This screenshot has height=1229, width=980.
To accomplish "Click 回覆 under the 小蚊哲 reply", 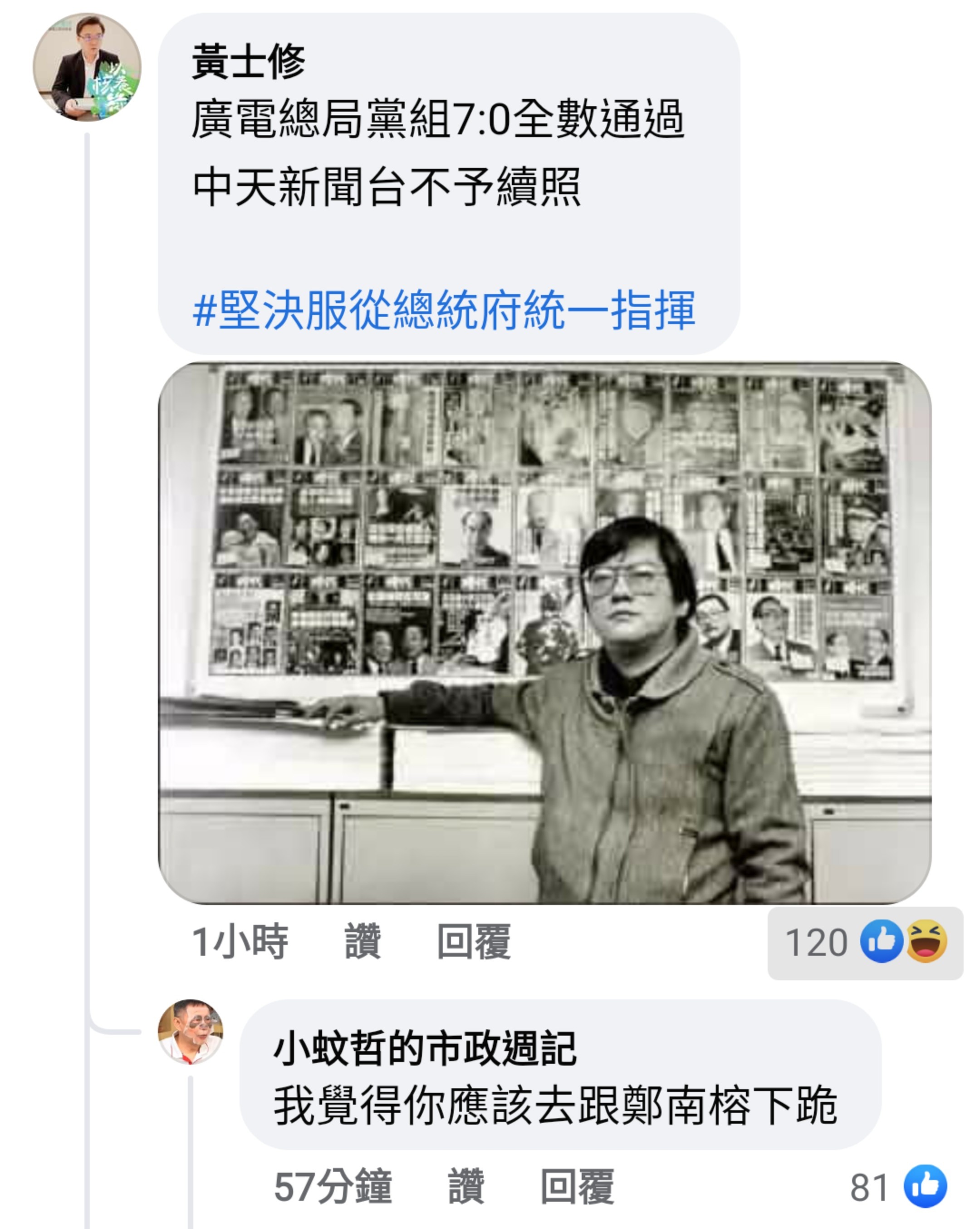I will [577, 1186].
